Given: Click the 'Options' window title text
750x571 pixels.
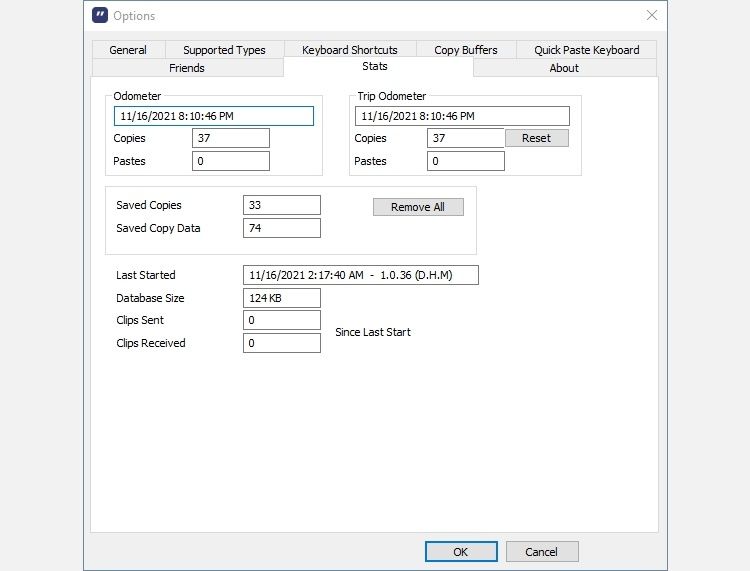Looking at the screenshot, I should click(x=134, y=16).
